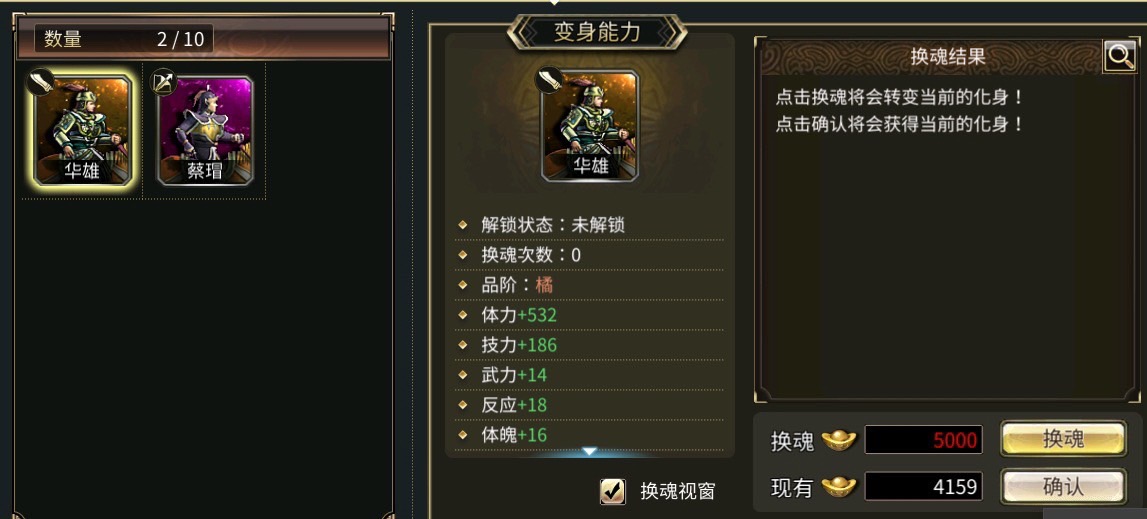Open the 变身能力 header tab
The height and width of the screenshot is (519, 1147).
[598, 33]
